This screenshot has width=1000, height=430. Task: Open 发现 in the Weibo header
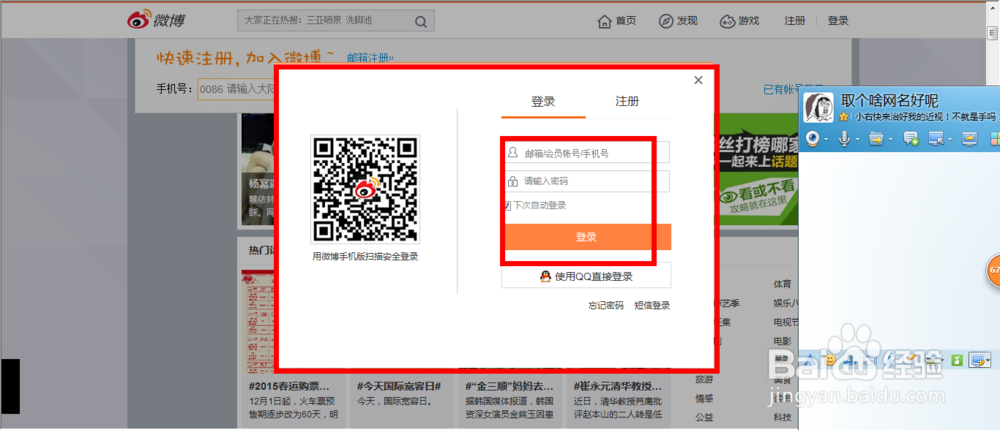coord(678,21)
